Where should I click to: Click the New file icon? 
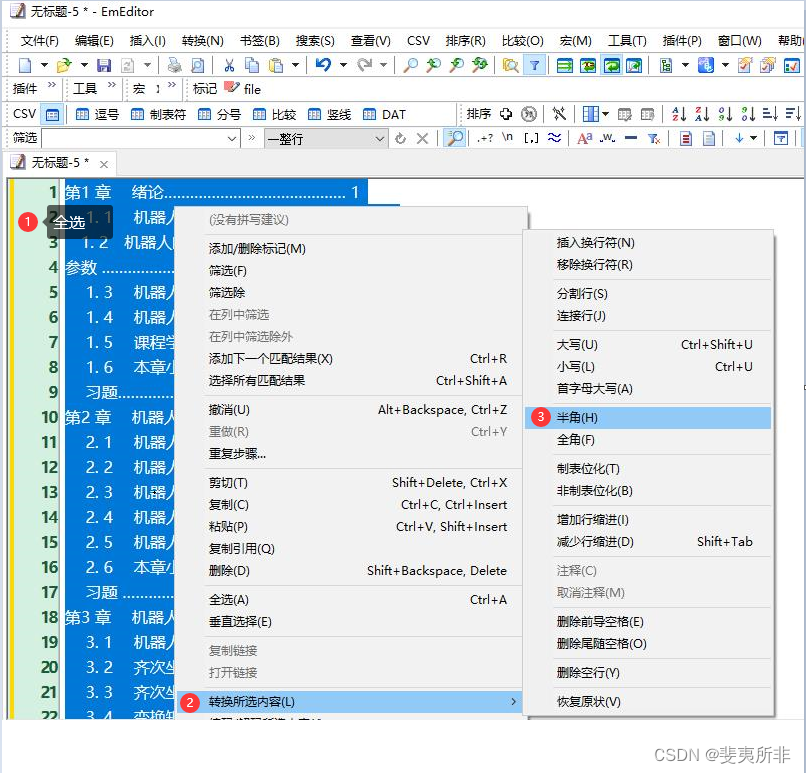tap(25, 65)
